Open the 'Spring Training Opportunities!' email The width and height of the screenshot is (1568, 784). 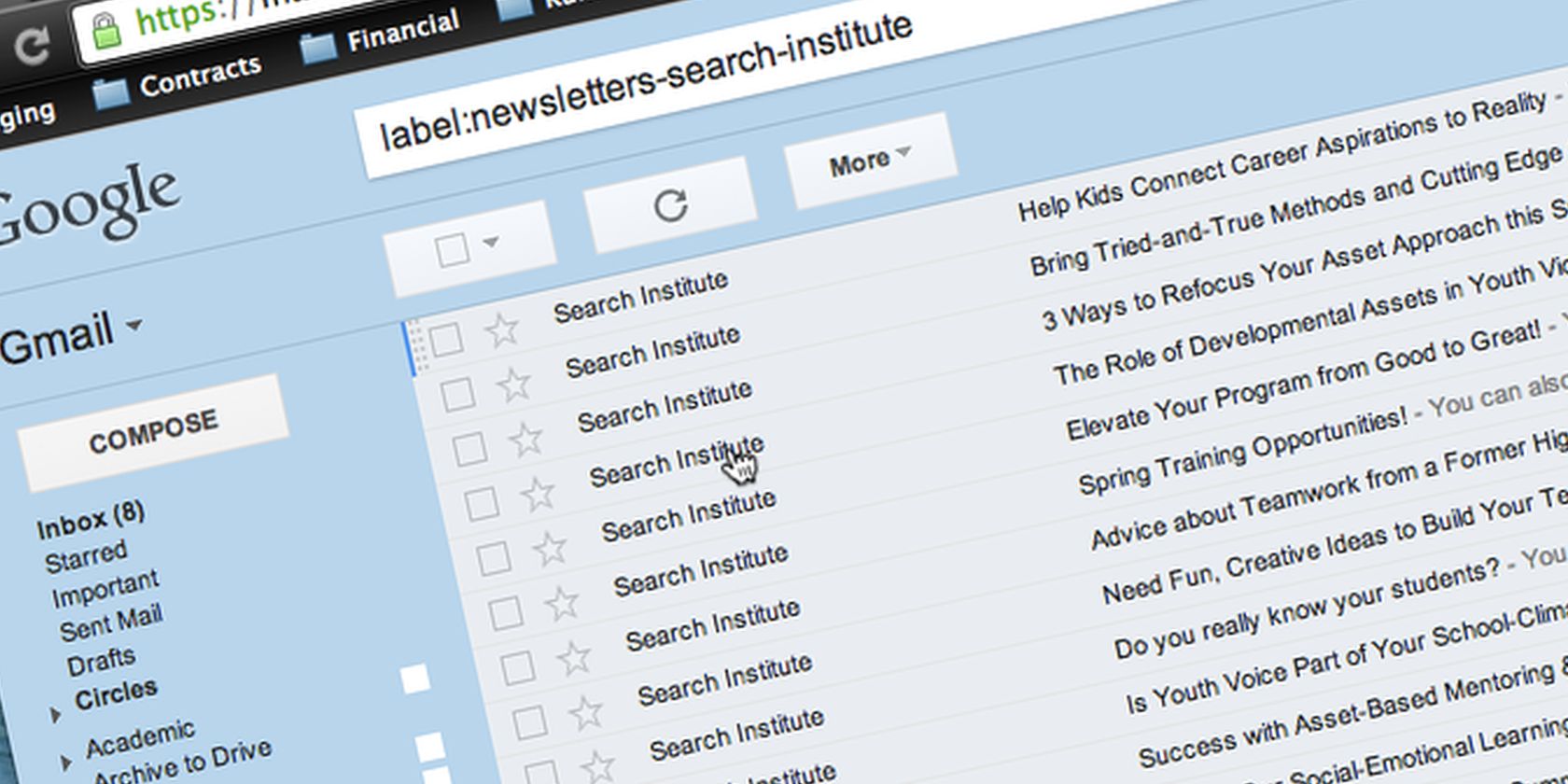coord(1242,451)
